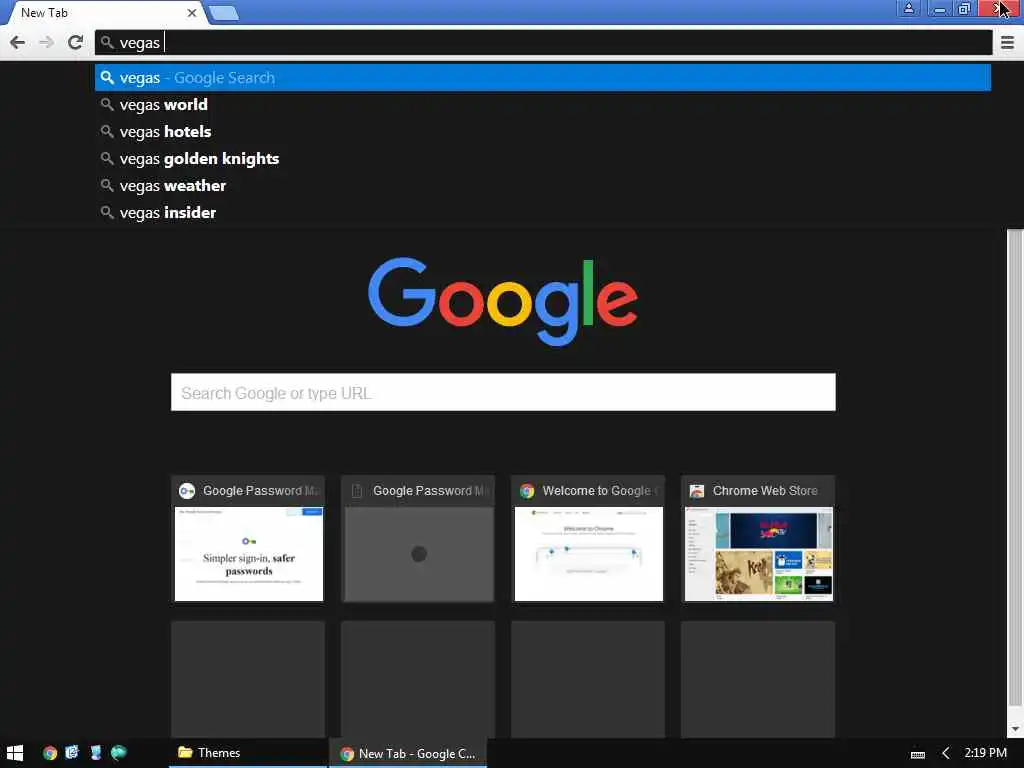Click the green globe pinned taskbar icon
Image resolution: width=1024 pixels, height=768 pixels.
(119, 752)
